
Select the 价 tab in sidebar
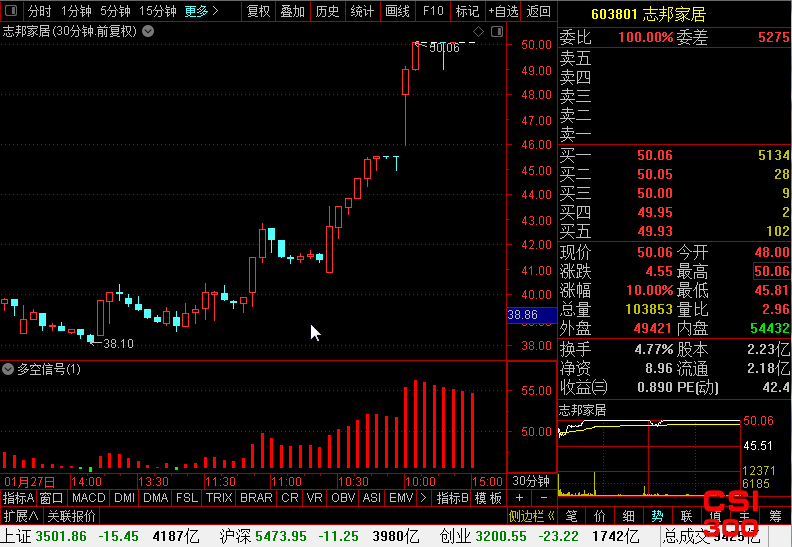pos(600,516)
